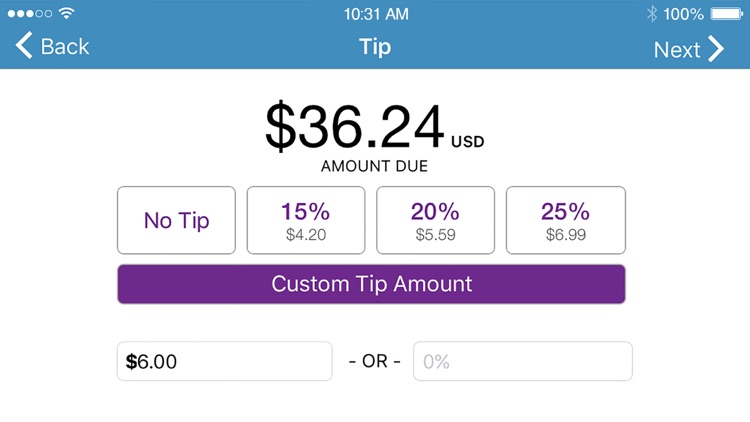This screenshot has height=422, width=750.
Task: Tap the Back chevron arrow
Action: [24, 46]
